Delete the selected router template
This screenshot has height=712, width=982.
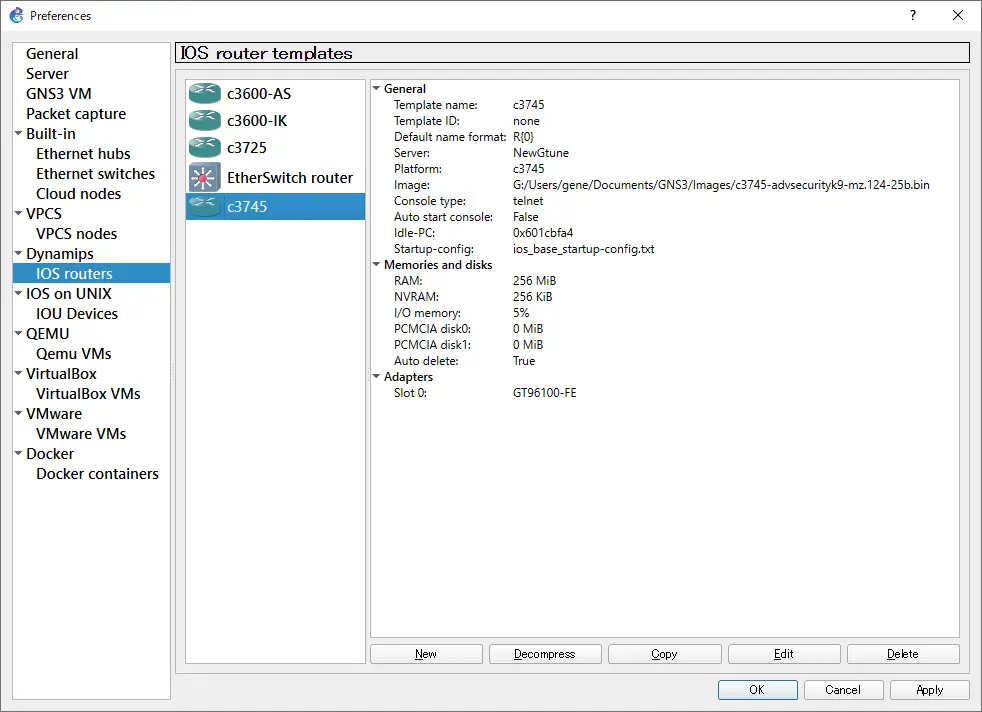point(903,654)
